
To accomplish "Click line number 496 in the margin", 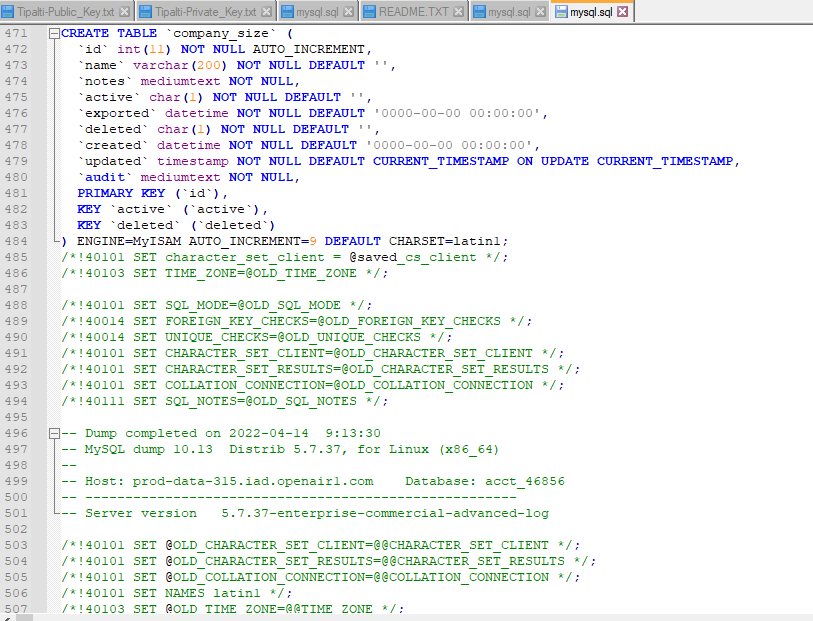I will tap(16, 433).
